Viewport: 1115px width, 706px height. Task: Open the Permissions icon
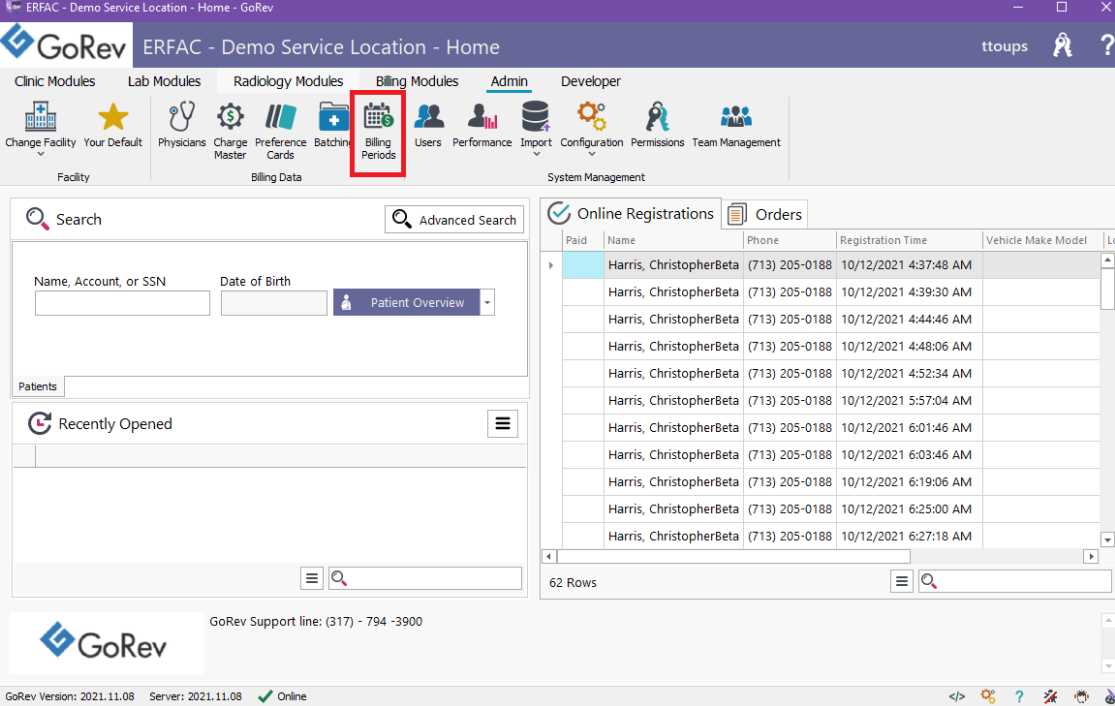657,116
